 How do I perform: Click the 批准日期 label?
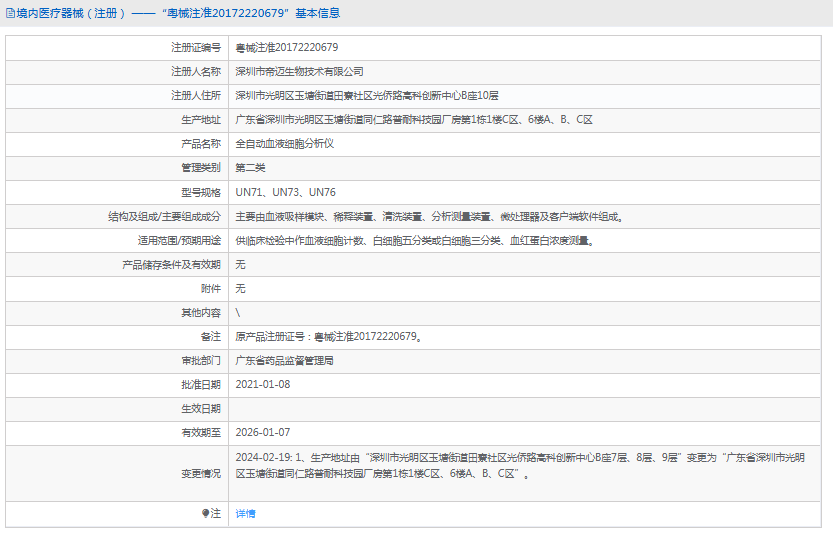tap(201, 385)
